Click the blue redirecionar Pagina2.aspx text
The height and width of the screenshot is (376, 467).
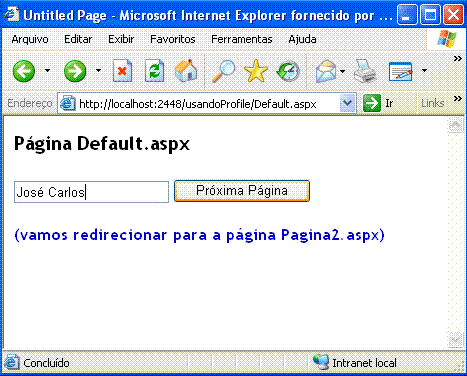[x=199, y=235]
